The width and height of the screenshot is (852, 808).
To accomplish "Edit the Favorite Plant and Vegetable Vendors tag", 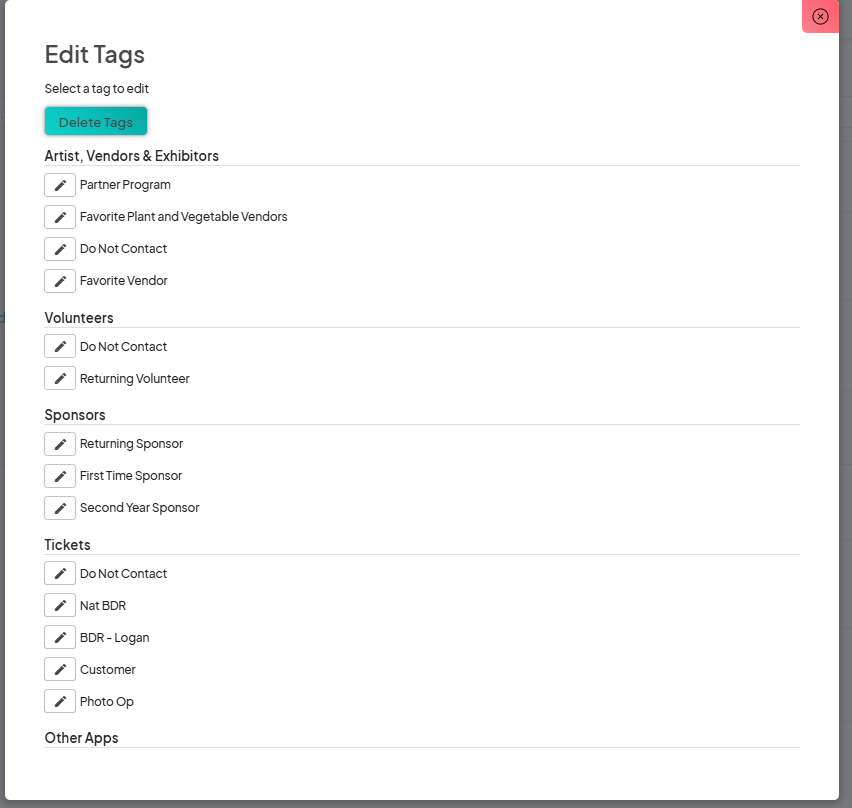I will coord(59,216).
